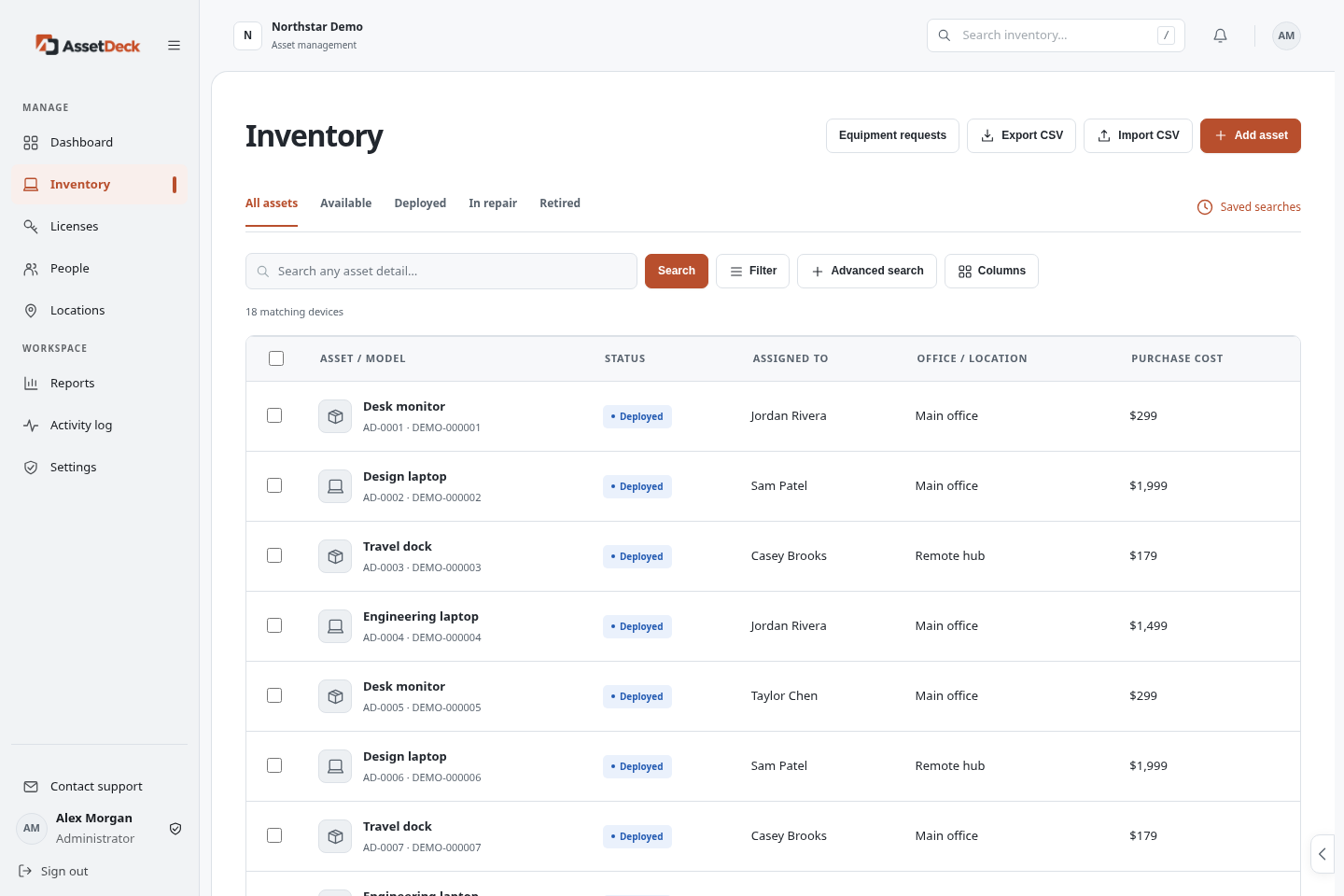Open the Filter options
This screenshot has height=896, width=1344.
point(752,271)
